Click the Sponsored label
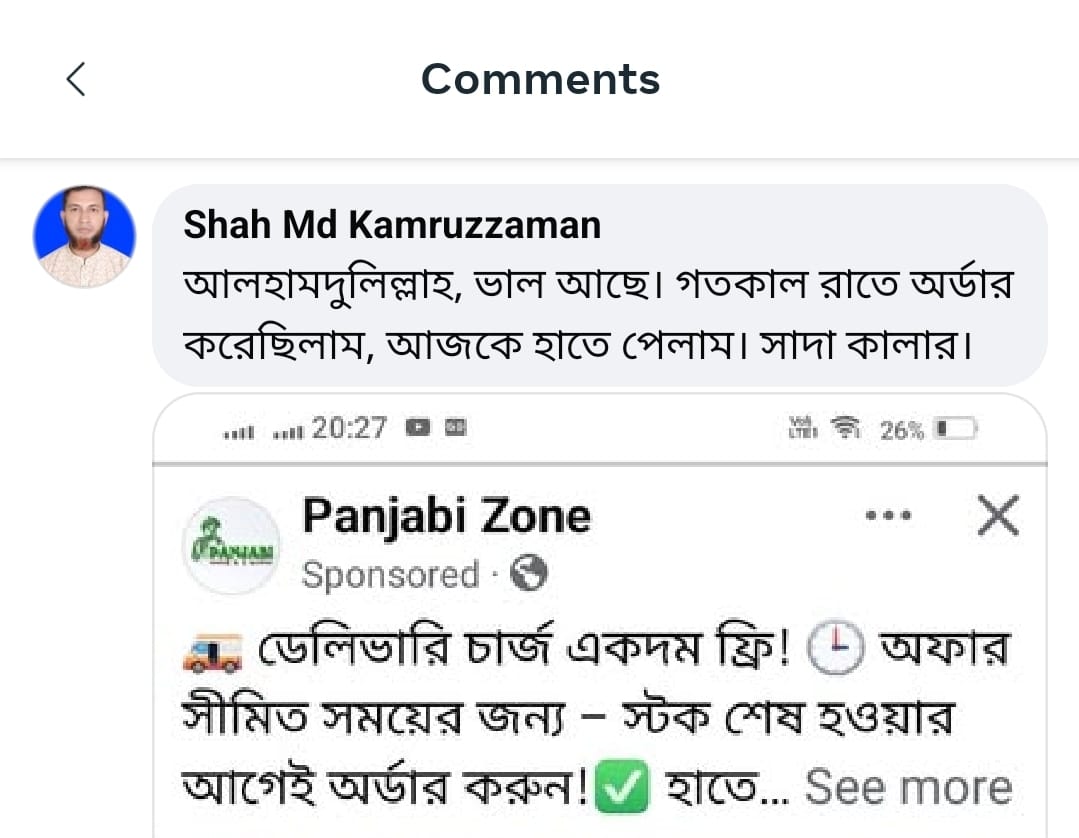 [x=390, y=575]
